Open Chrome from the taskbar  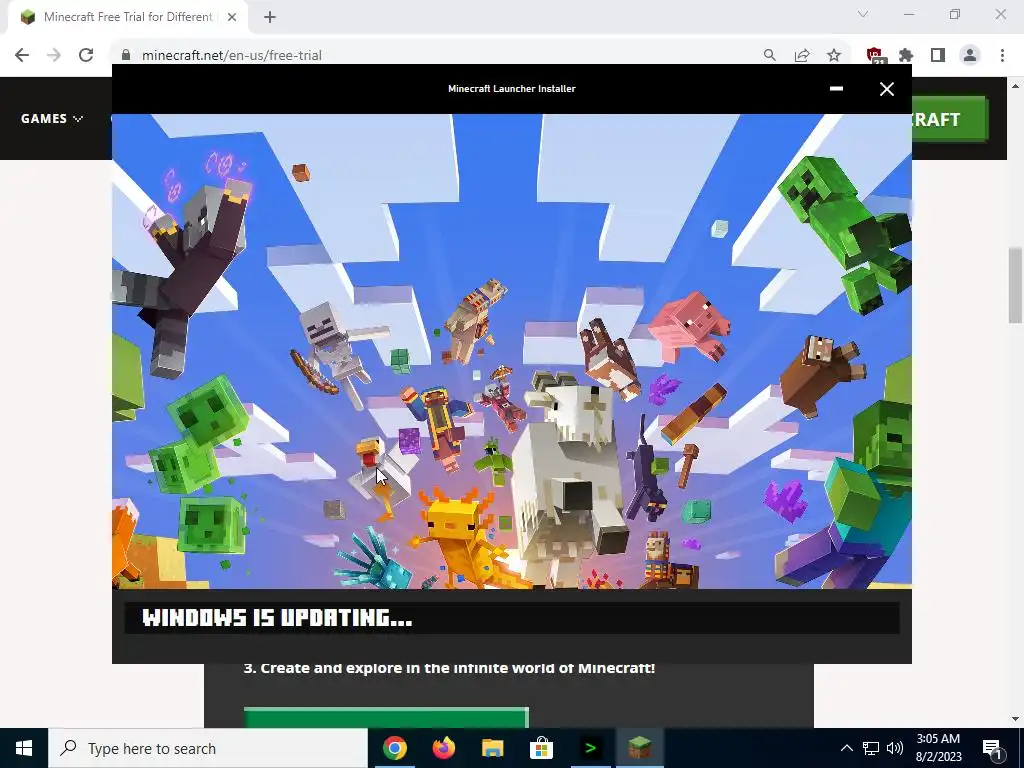coord(394,748)
